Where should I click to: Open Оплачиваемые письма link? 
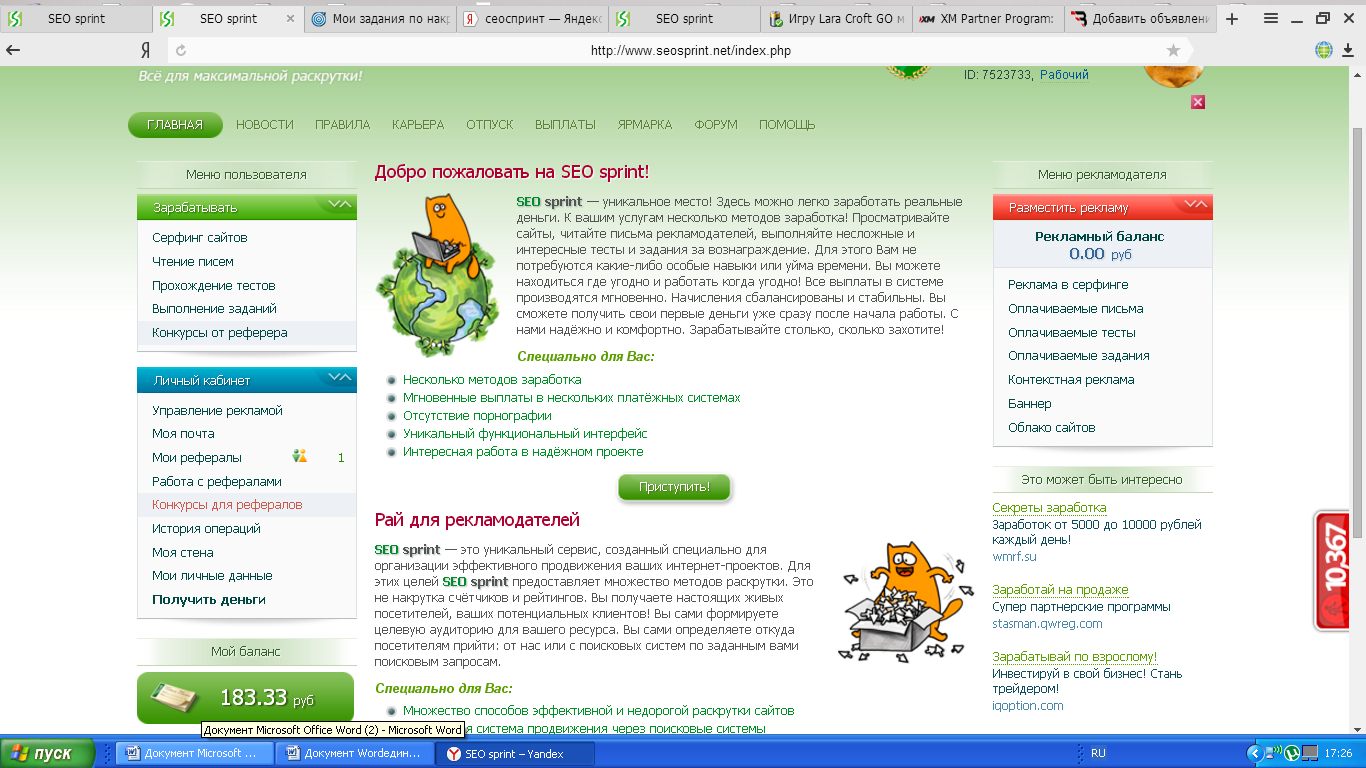coord(1076,309)
